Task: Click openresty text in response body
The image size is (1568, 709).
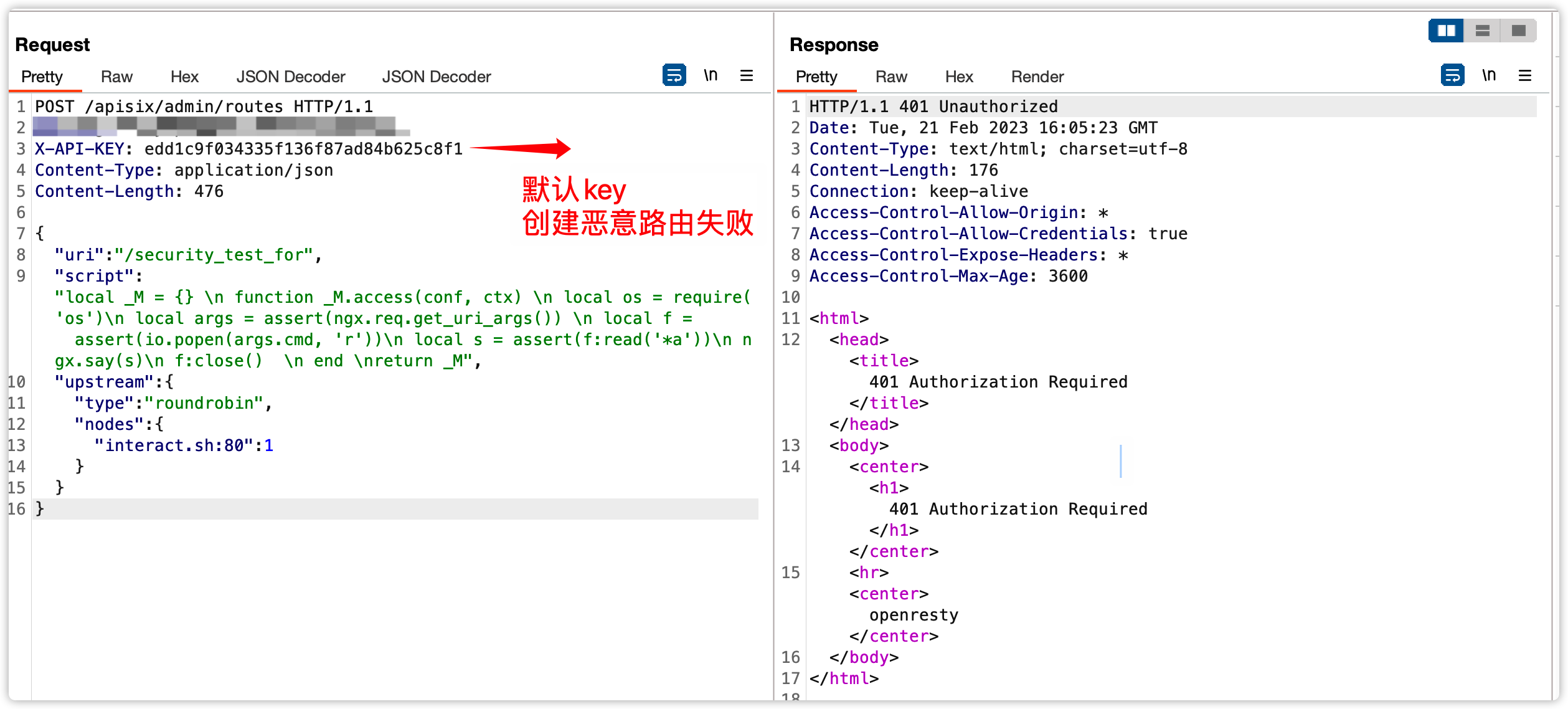Action: (914, 615)
